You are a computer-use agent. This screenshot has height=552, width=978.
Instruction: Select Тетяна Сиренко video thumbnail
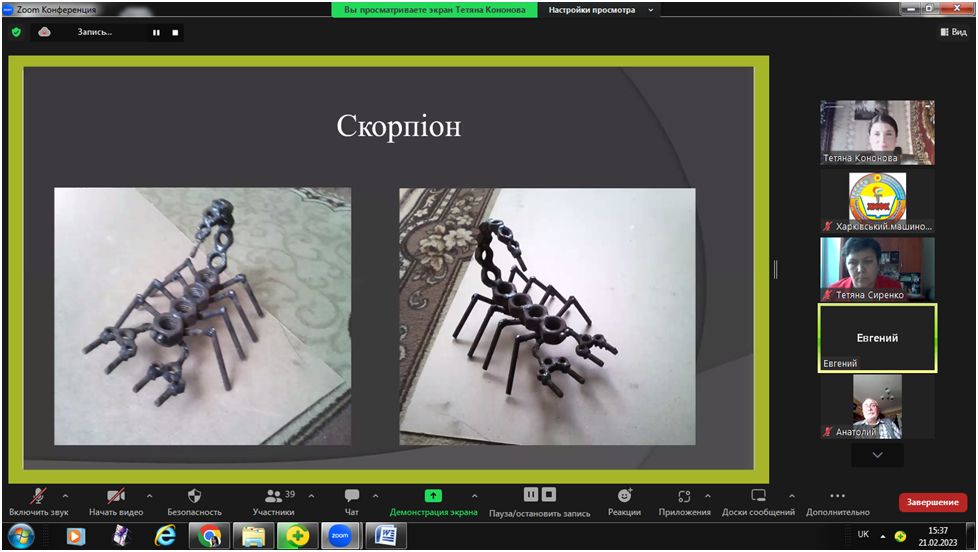877,269
